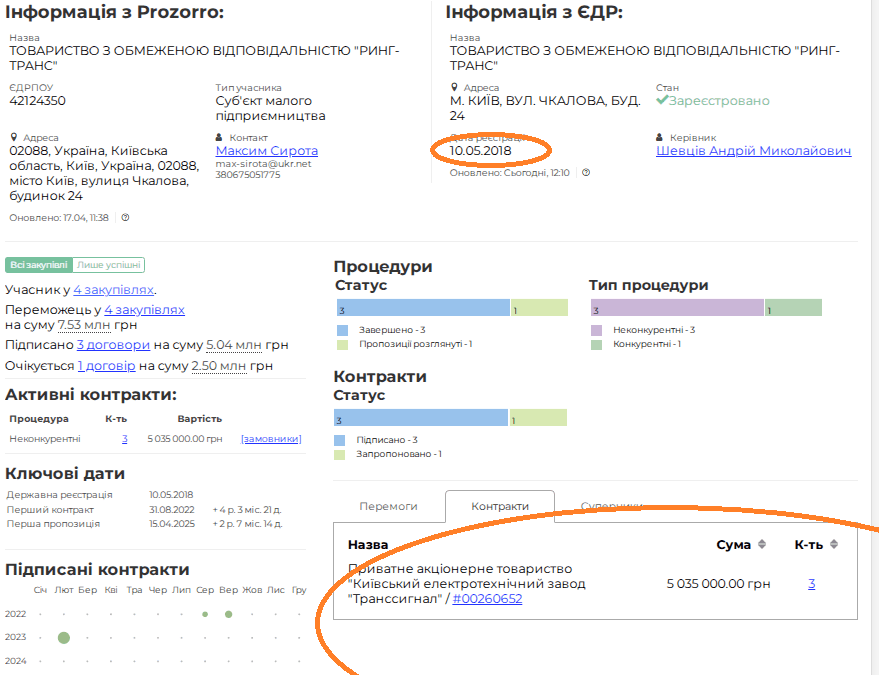879x675 pixels.
Task: Switch filter to Лише успішні
Action: tap(109, 265)
